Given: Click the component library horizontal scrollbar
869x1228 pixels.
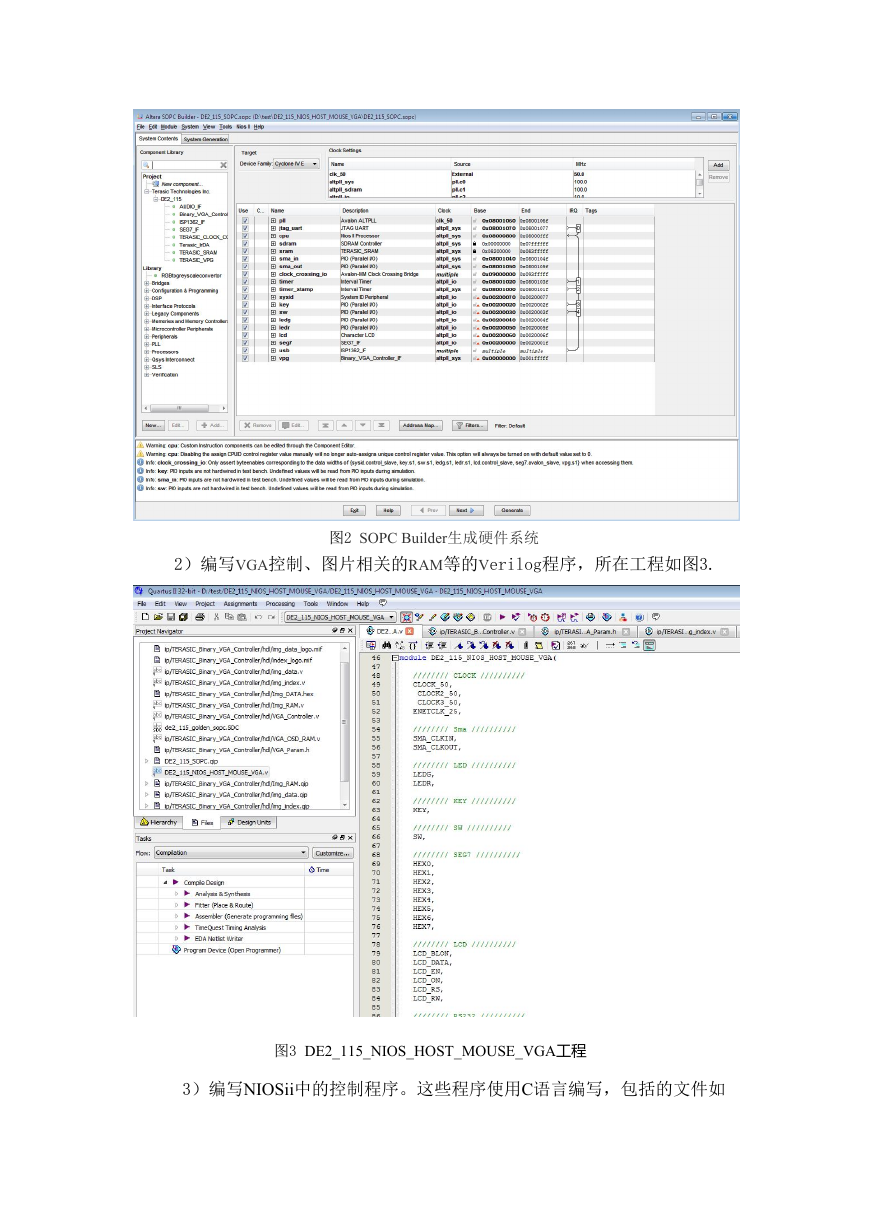Looking at the screenshot, I should pos(183,408).
